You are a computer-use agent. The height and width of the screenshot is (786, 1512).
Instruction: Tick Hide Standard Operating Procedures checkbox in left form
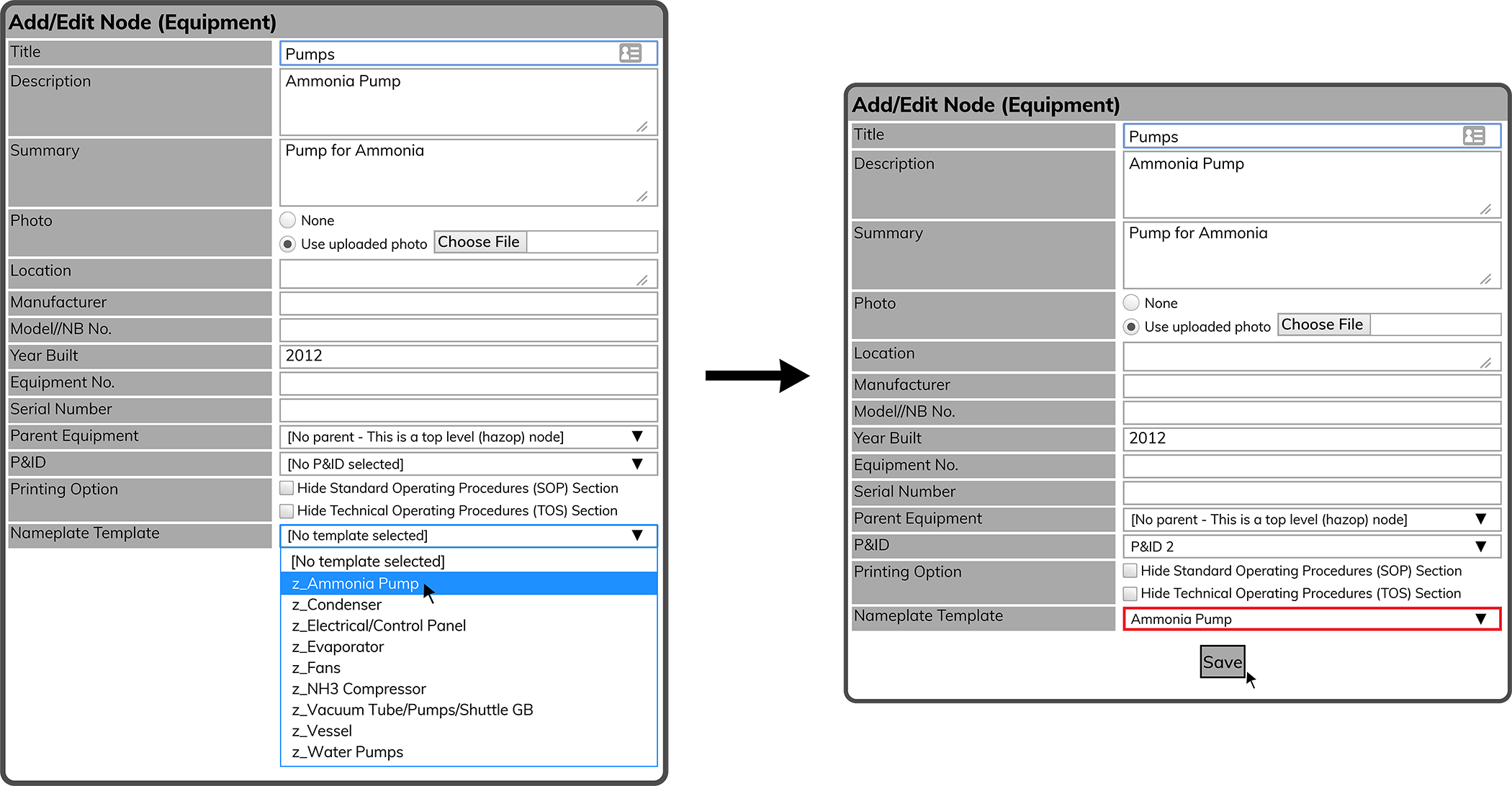pos(287,488)
